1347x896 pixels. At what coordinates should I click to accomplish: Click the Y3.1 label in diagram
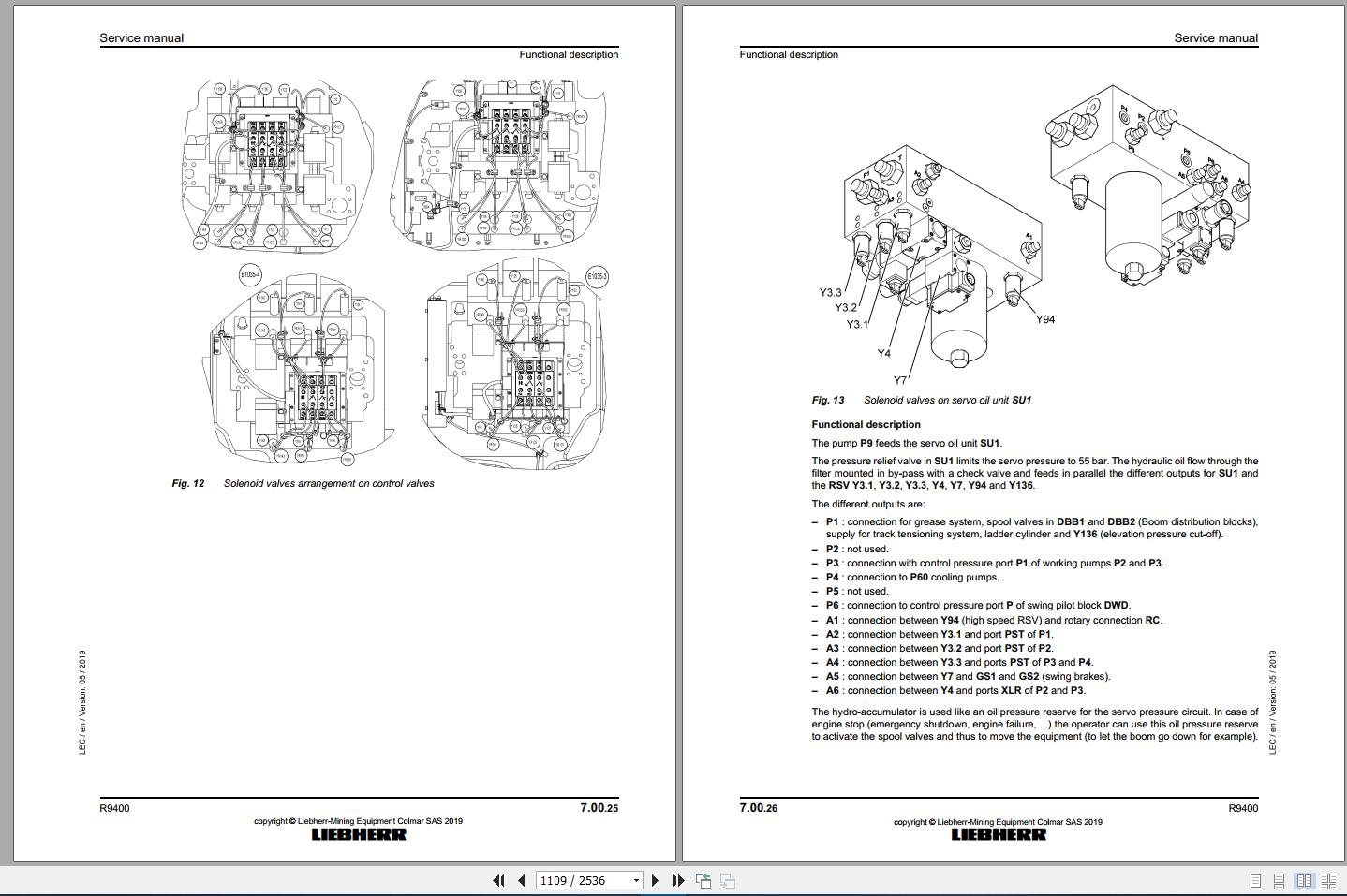(857, 324)
